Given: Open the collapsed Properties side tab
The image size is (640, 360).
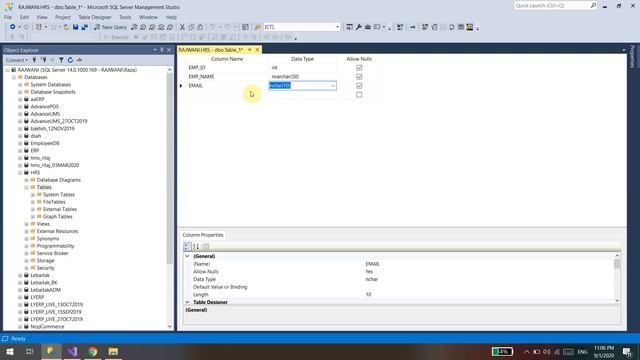Looking at the screenshot, I should click(x=632, y=57).
